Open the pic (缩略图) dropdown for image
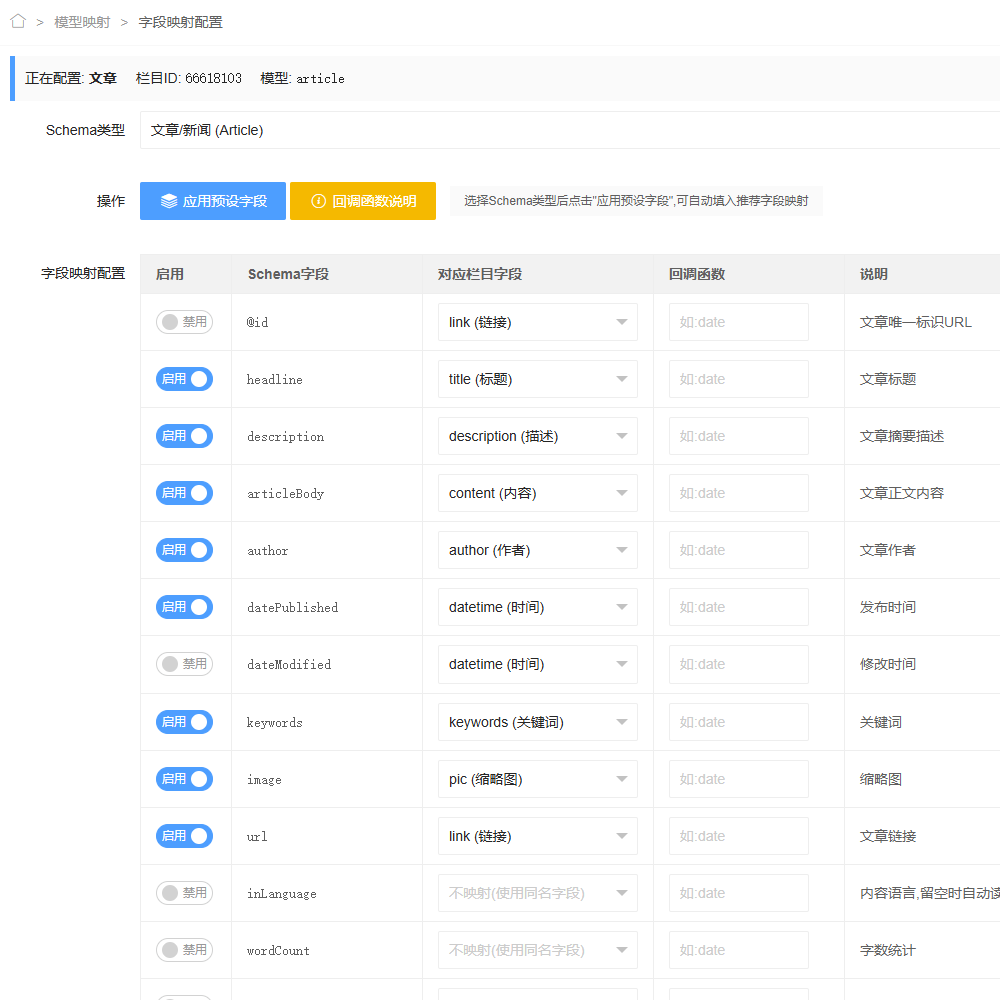 tap(538, 779)
